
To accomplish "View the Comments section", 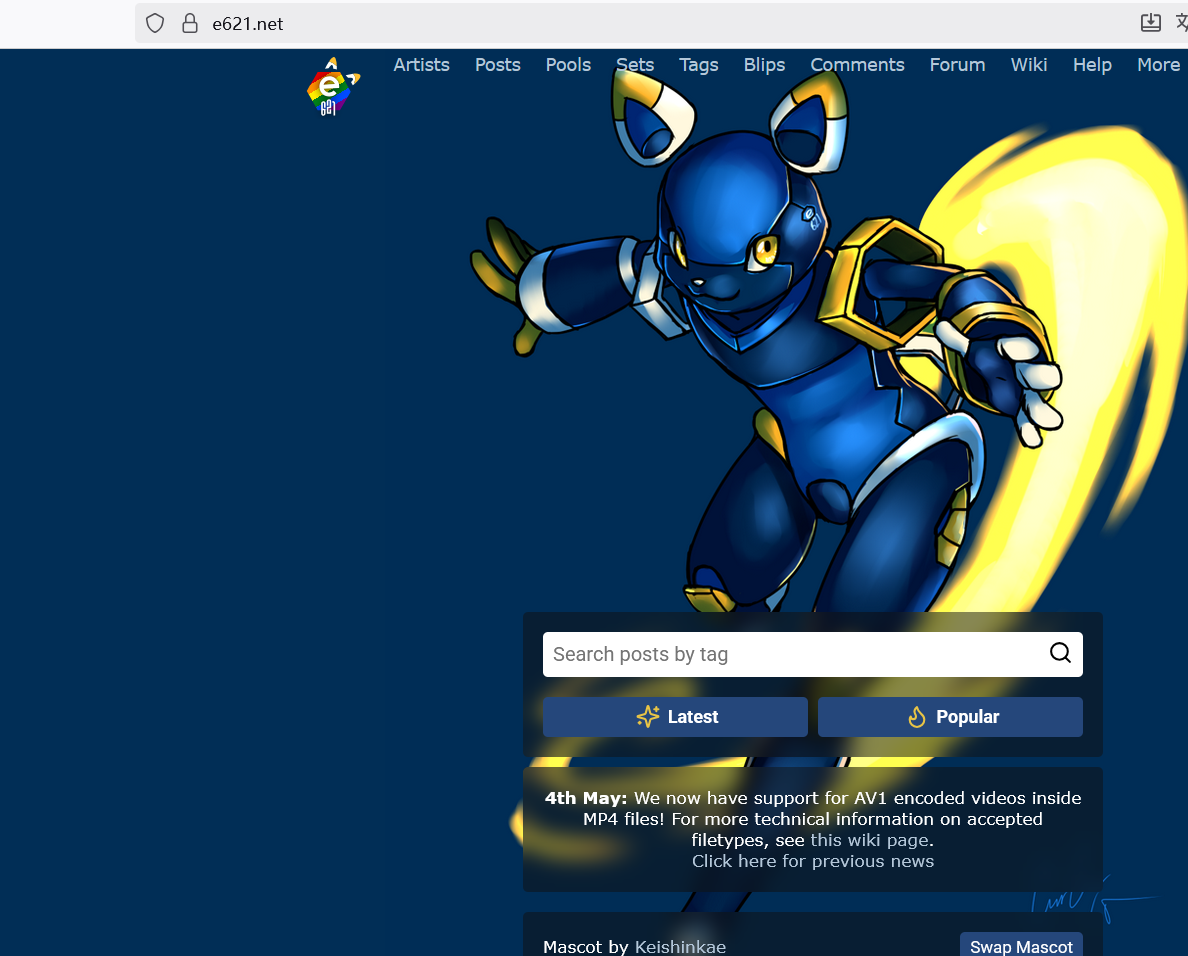I will 857,65.
